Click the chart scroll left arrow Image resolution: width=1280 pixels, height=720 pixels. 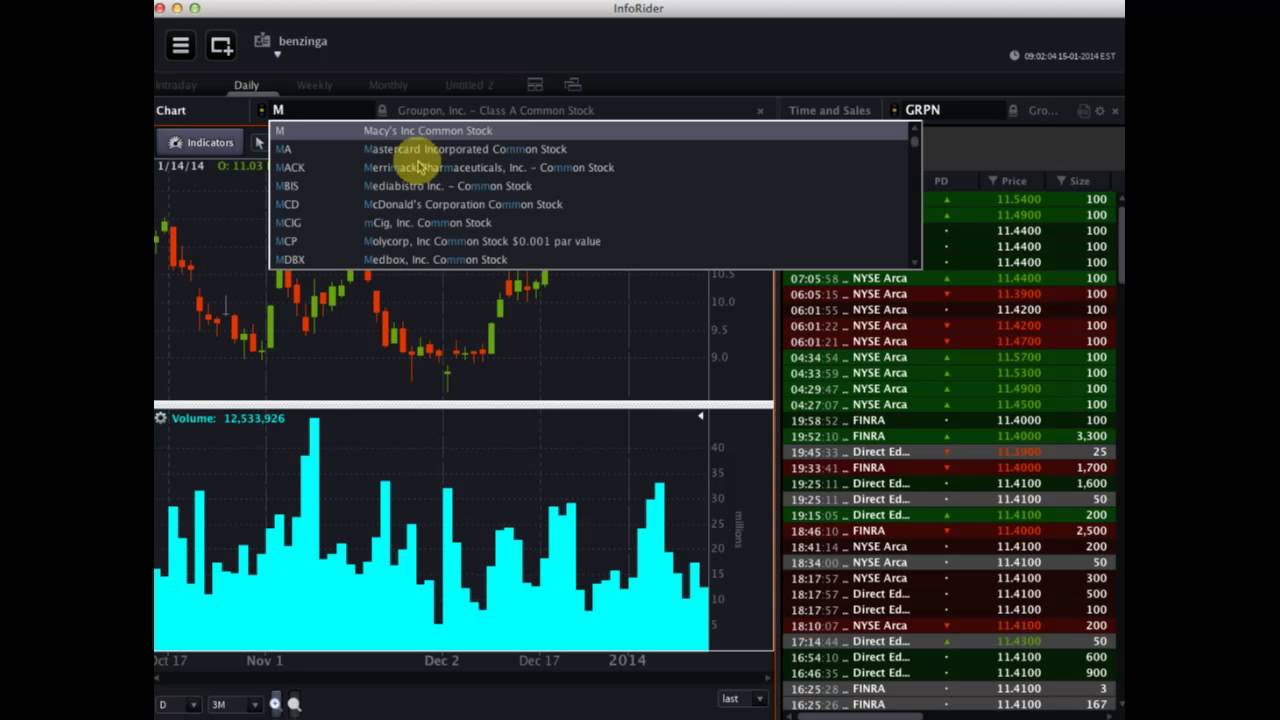click(x=159, y=679)
